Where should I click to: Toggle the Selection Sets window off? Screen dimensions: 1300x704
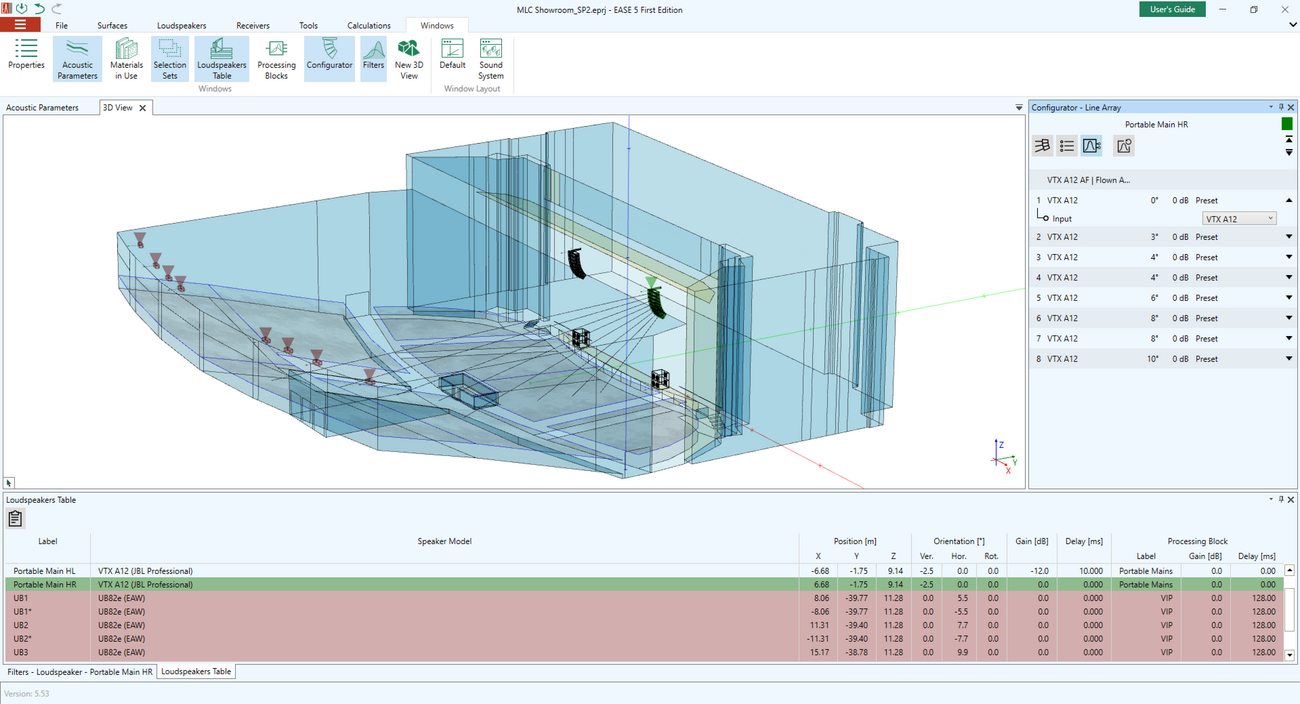pyautogui.click(x=169, y=59)
